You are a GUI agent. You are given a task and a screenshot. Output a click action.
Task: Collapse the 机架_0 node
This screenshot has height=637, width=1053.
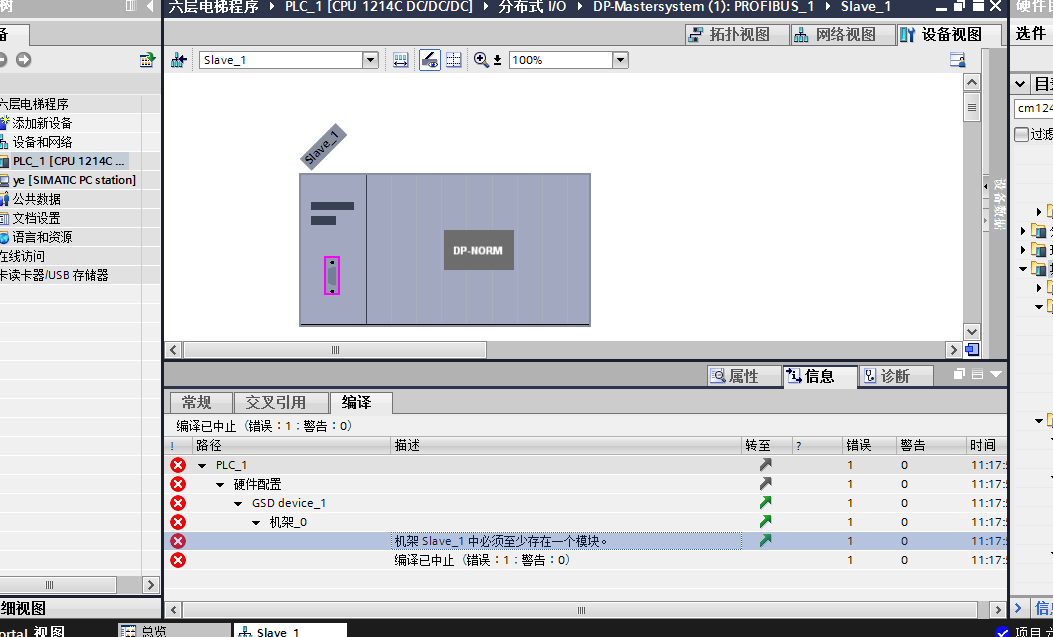coord(257,522)
